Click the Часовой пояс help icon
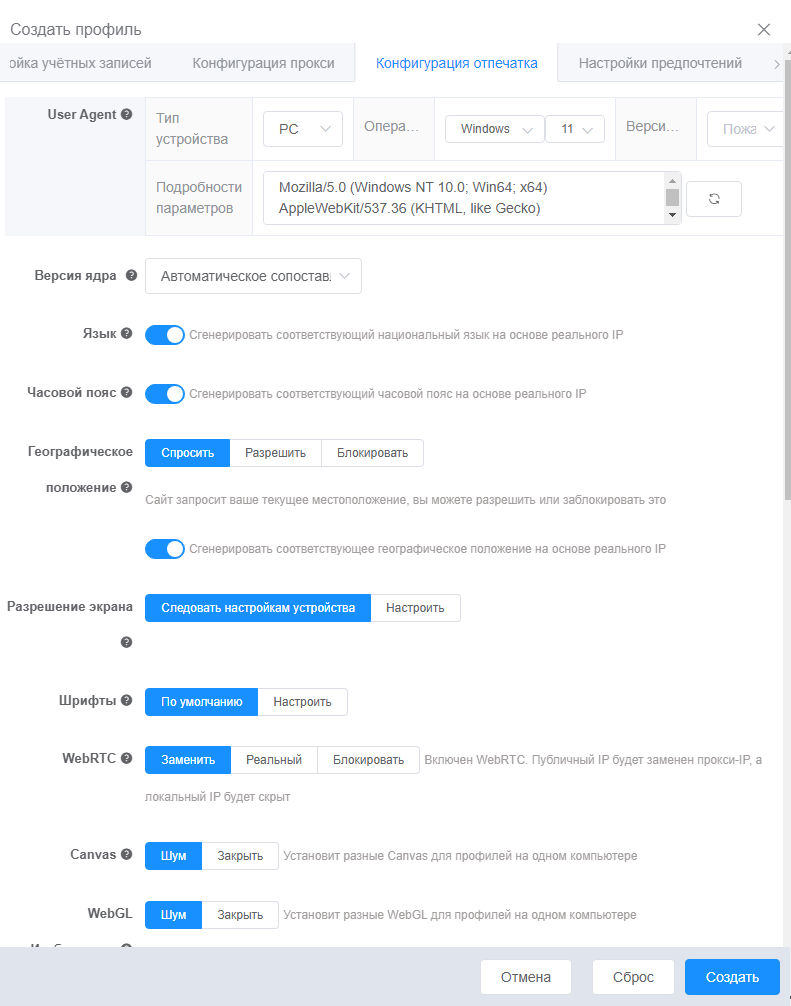791x1006 pixels. pos(127,393)
